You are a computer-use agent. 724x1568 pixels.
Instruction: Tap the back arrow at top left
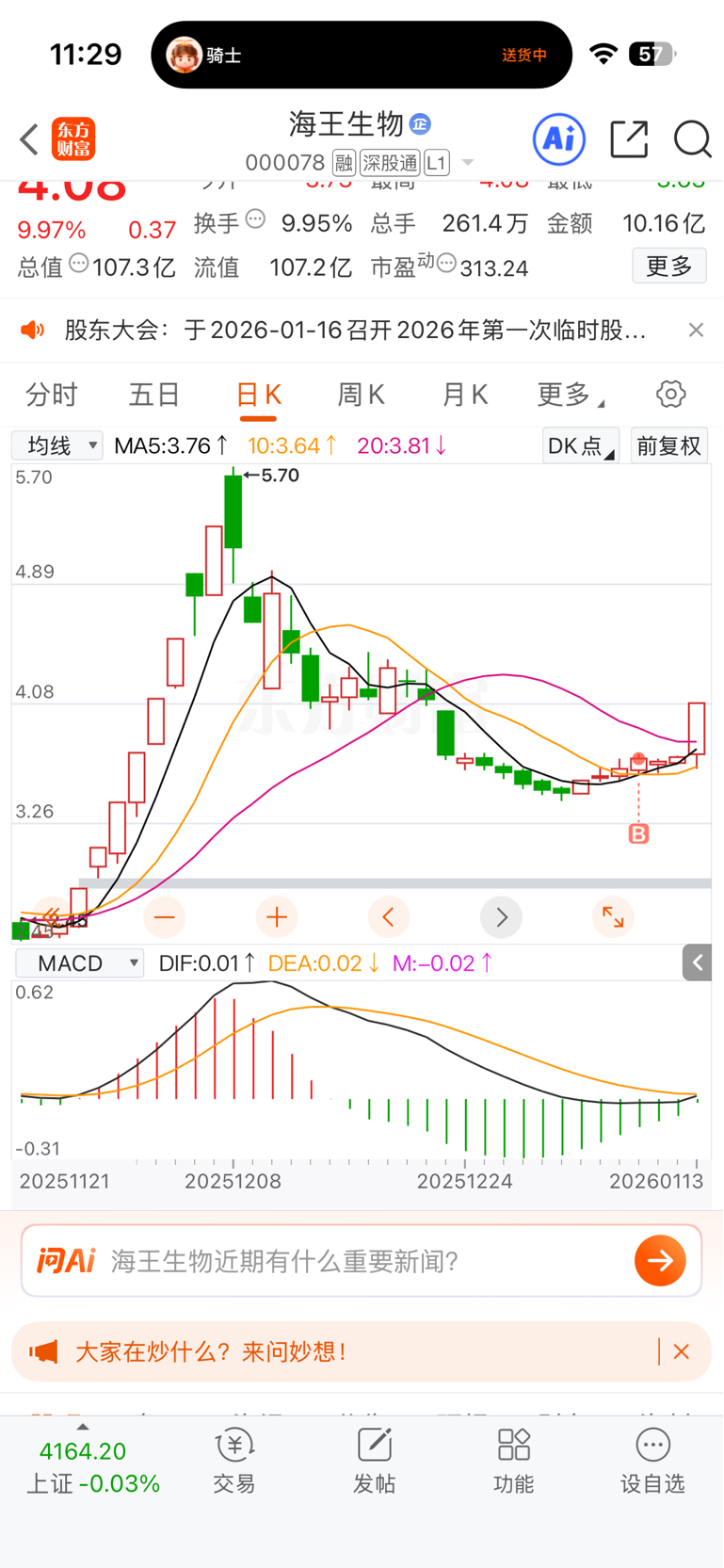click(29, 139)
